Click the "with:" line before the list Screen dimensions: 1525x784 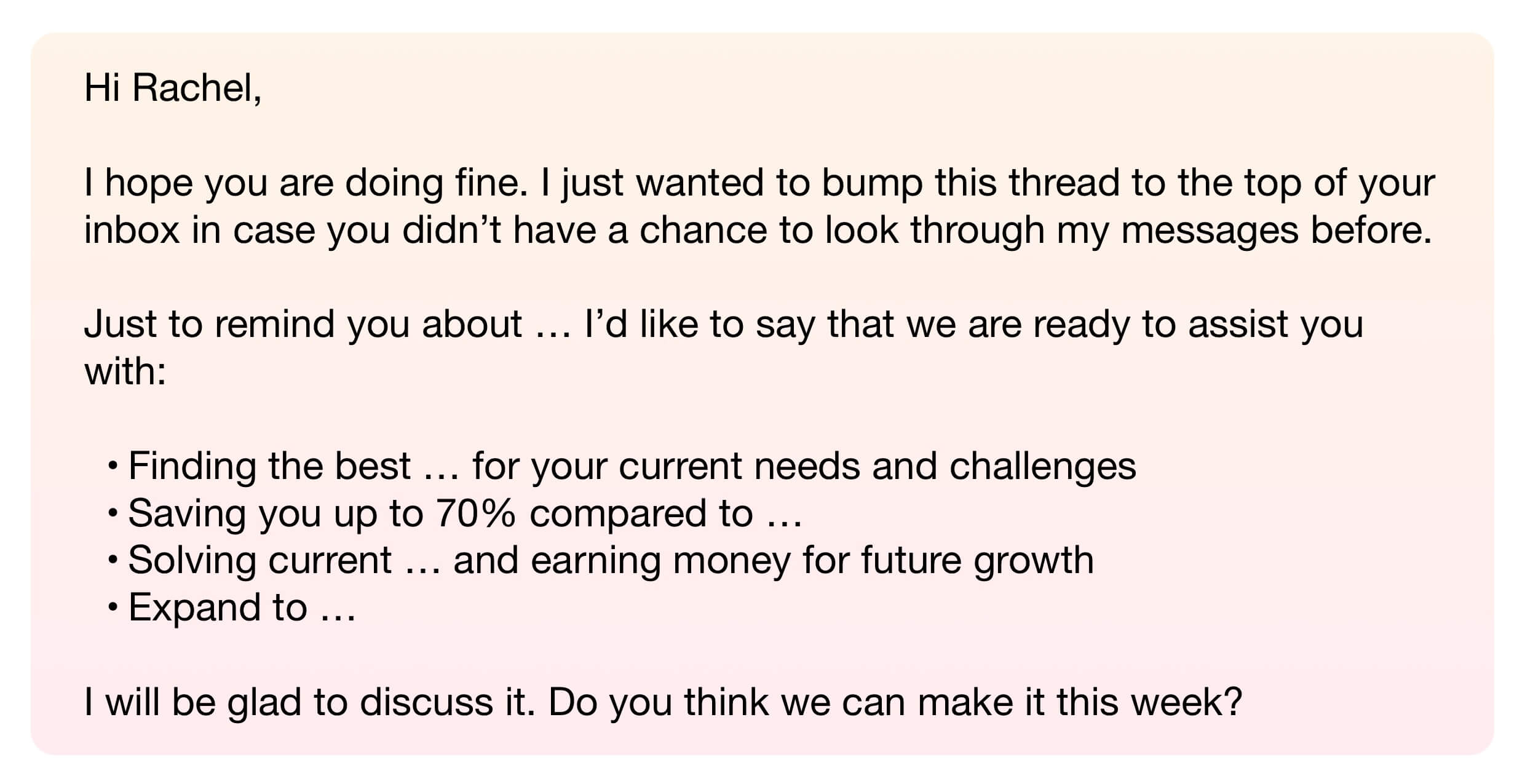pos(125,371)
